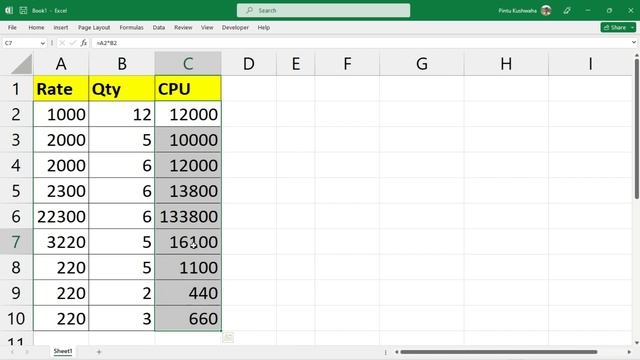Switch to the Page Layout tab

coord(94,27)
